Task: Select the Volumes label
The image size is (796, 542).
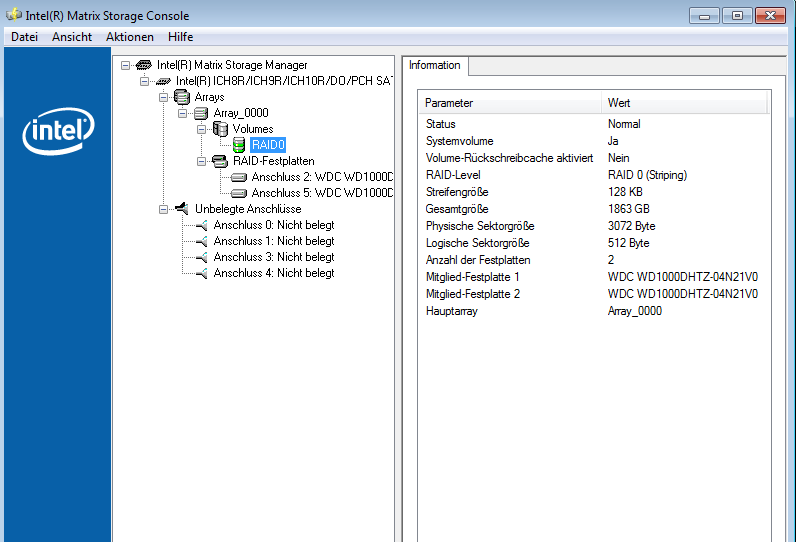Action: tap(253, 129)
